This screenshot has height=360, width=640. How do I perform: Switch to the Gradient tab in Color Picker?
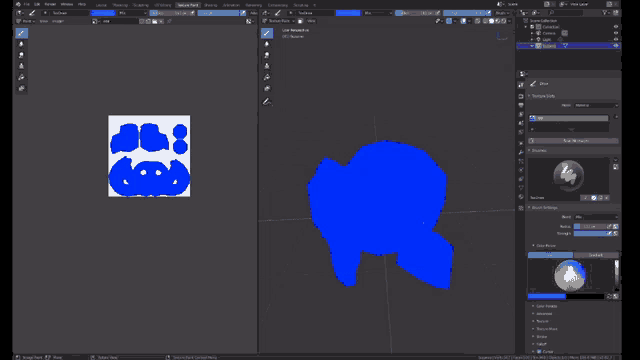coord(596,255)
